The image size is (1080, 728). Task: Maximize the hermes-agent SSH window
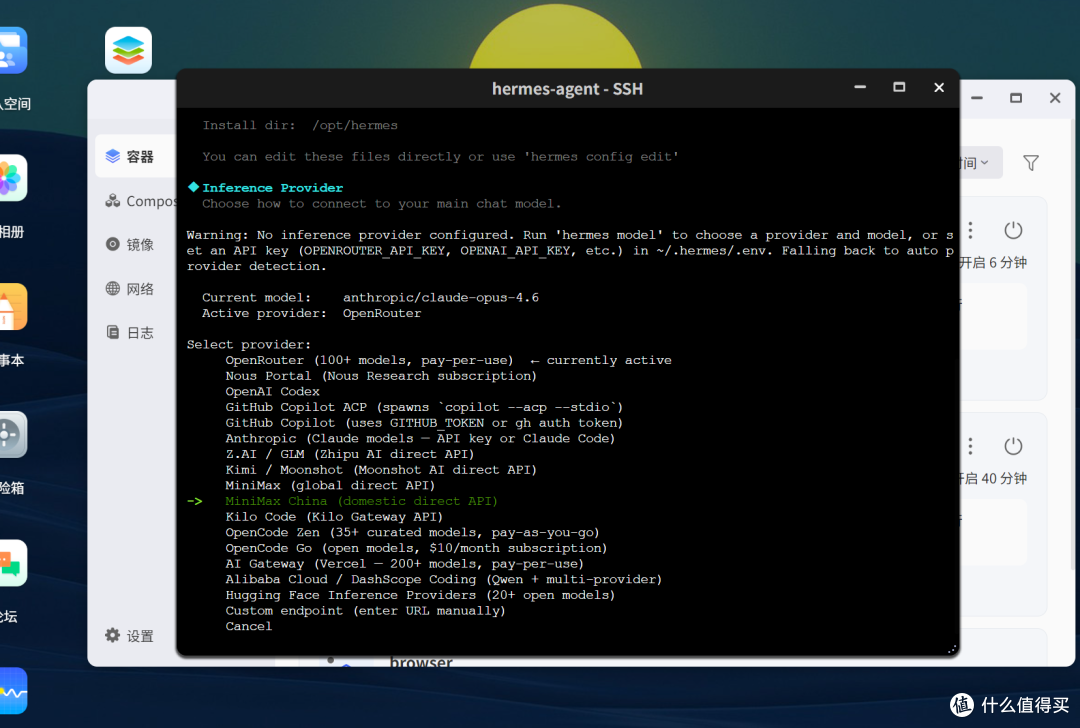(899, 87)
